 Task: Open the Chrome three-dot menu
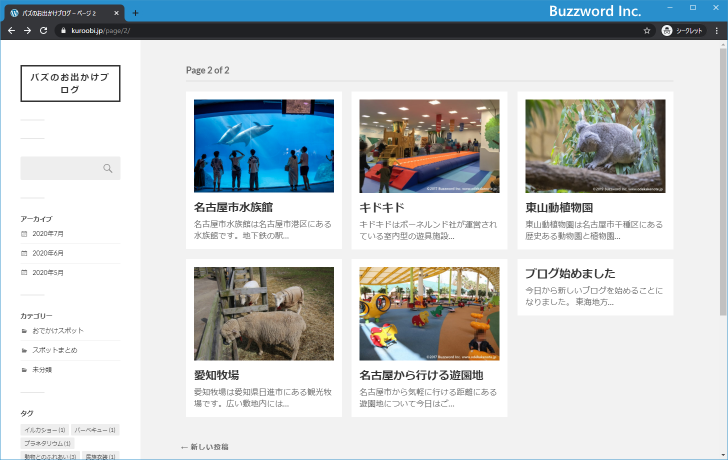pyautogui.click(x=716, y=31)
